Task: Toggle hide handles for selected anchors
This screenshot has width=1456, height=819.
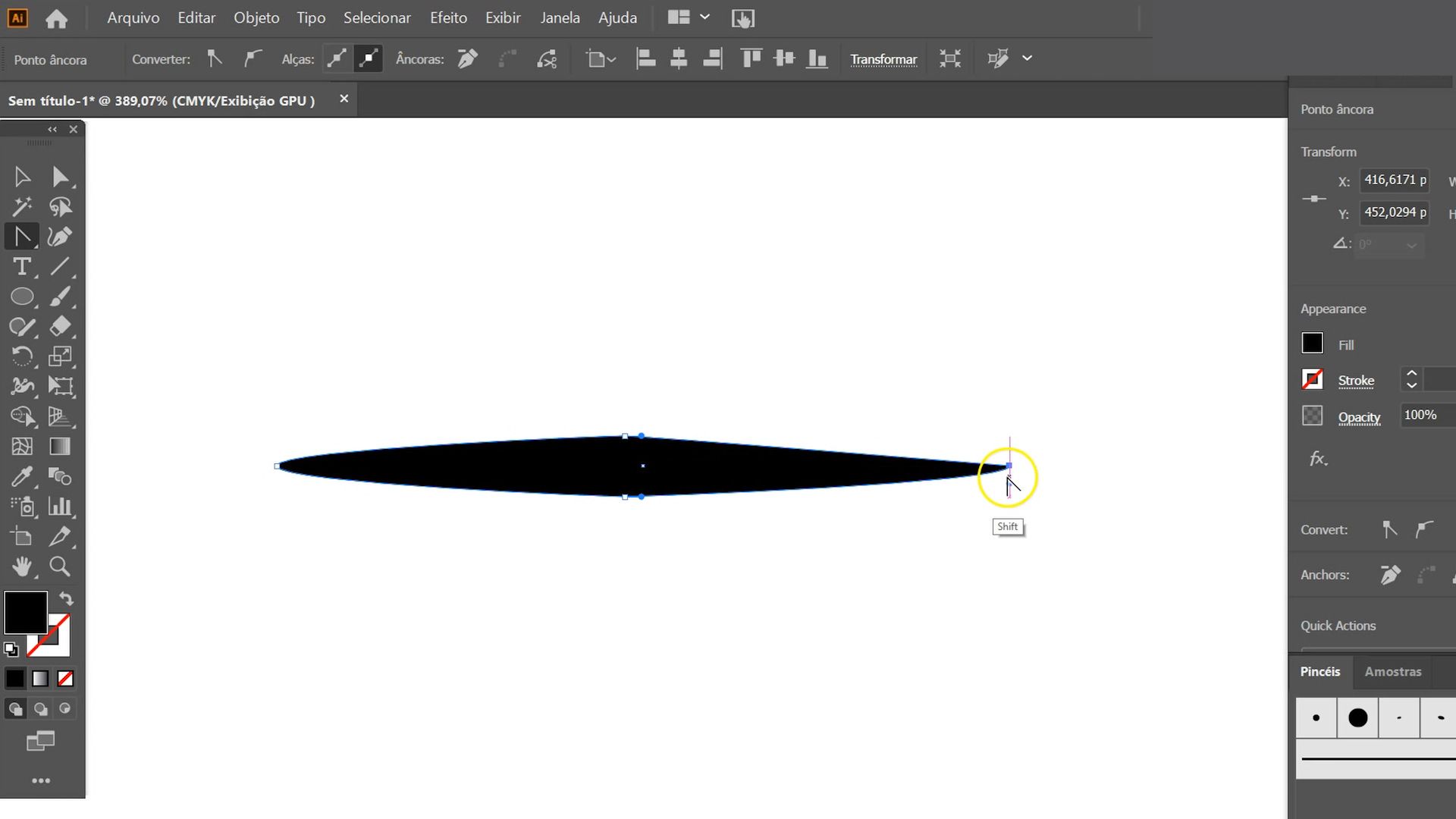Action: [369, 58]
